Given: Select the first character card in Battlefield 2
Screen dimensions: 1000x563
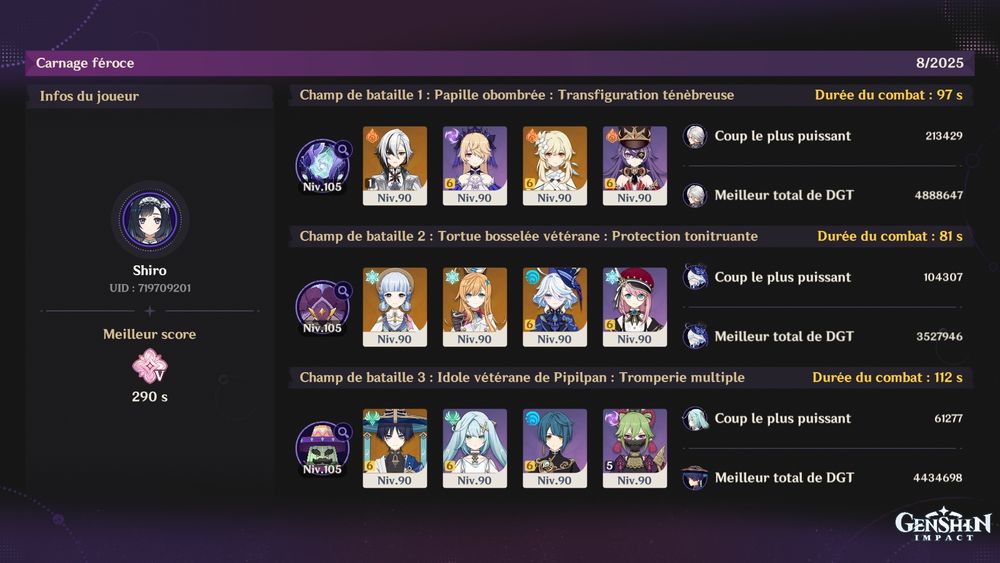Looking at the screenshot, I should 395,307.
